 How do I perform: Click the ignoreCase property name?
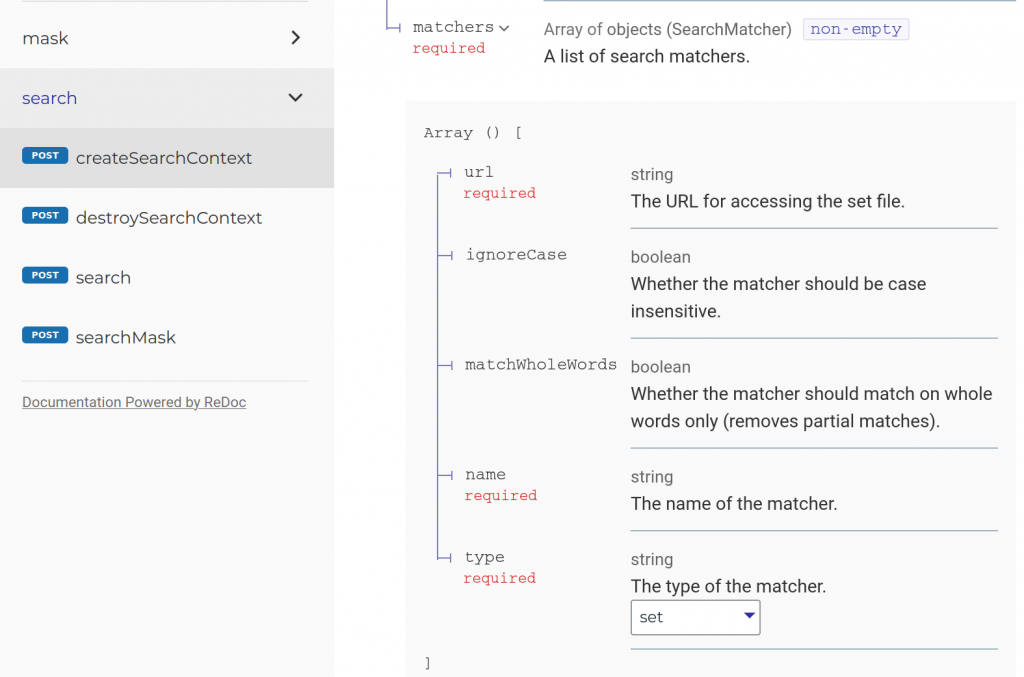[516, 255]
